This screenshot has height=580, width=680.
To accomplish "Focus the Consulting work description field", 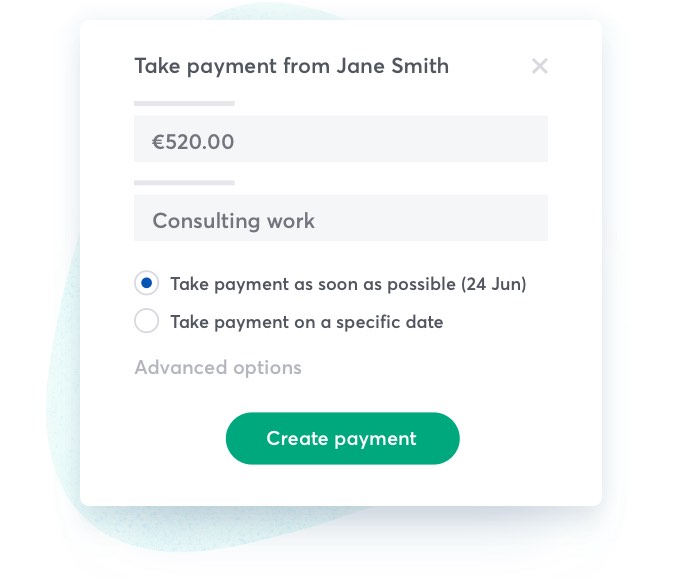I will tap(340, 218).
